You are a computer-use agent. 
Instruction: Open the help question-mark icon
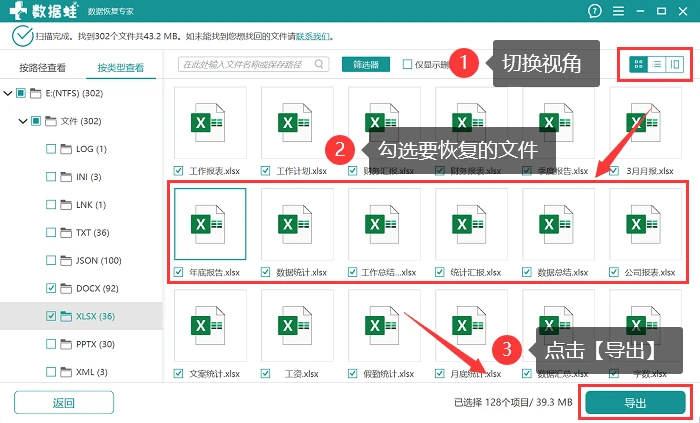pyautogui.click(x=595, y=11)
